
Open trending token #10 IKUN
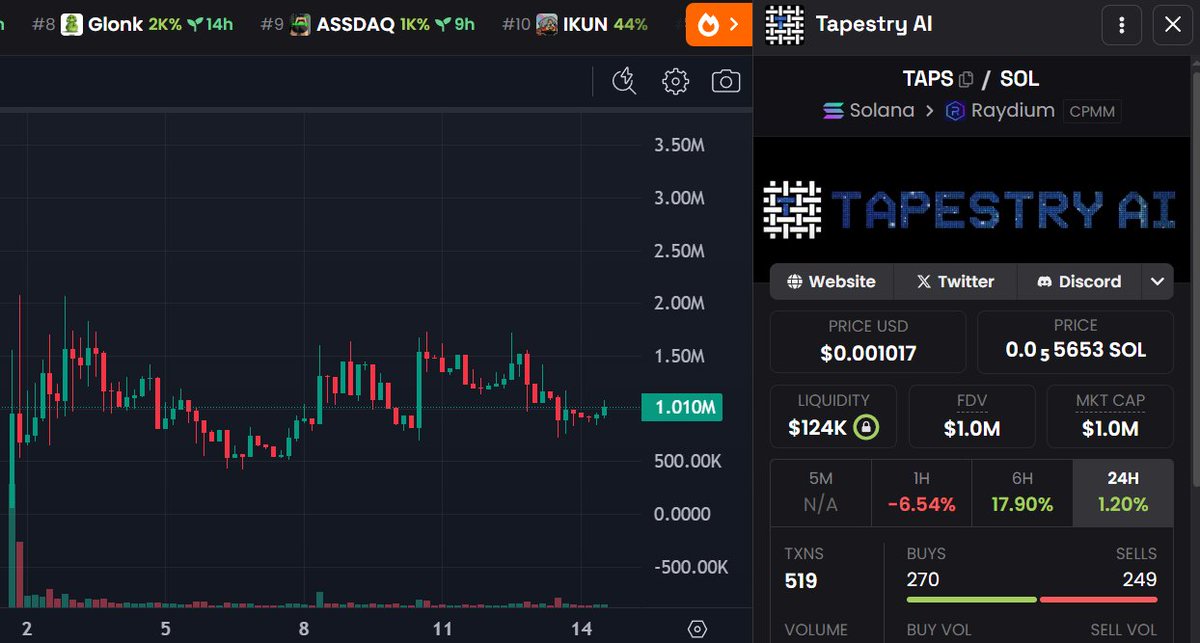click(574, 24)
